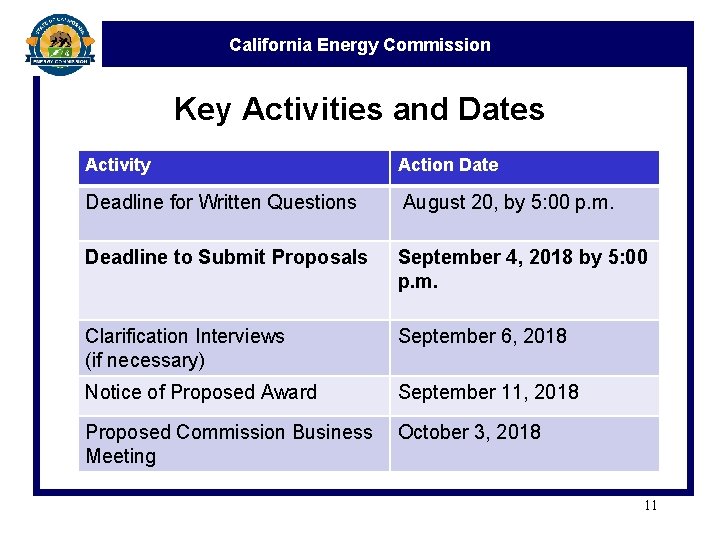Click the Proposed Commission Business text line
Image resolution: width=720 pixels, height=540 pixels.
point(229,432)
